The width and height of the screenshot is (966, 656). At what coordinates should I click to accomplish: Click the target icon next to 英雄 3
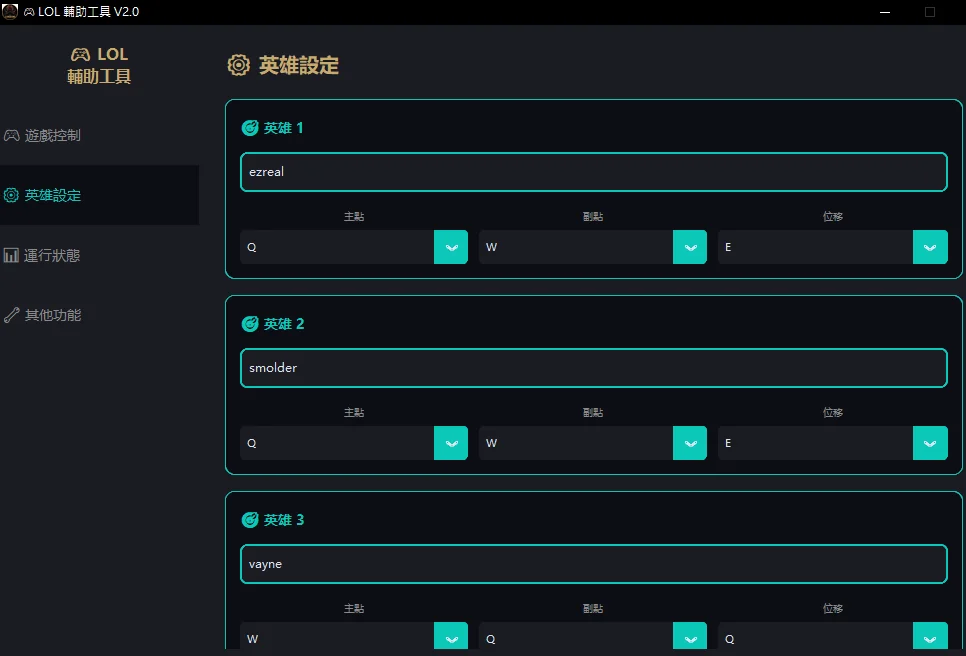tap(250, 520)
